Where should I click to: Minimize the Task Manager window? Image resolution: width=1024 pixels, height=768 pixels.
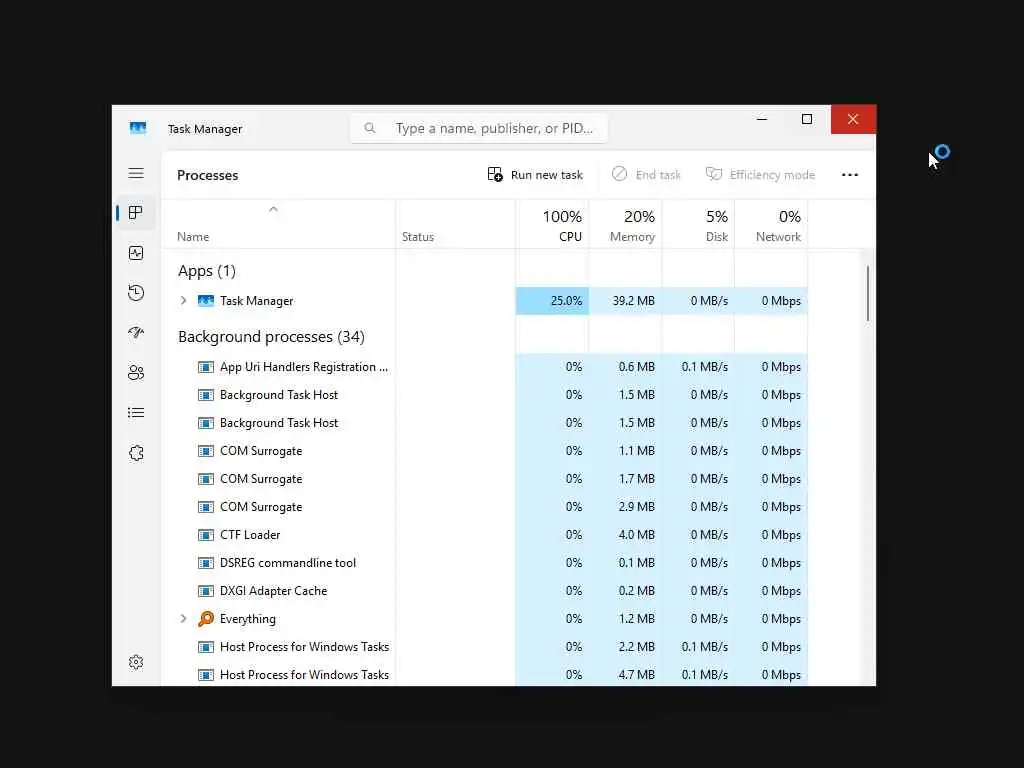(761, 119)
